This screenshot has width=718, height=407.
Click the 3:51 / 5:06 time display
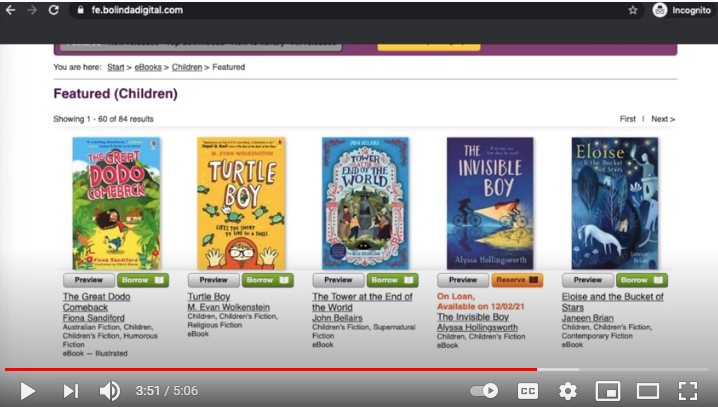pos(167,391)
